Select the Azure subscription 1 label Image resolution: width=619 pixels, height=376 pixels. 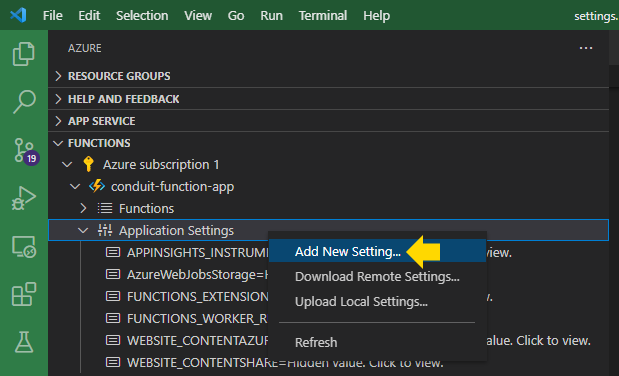tap(161, 164)
